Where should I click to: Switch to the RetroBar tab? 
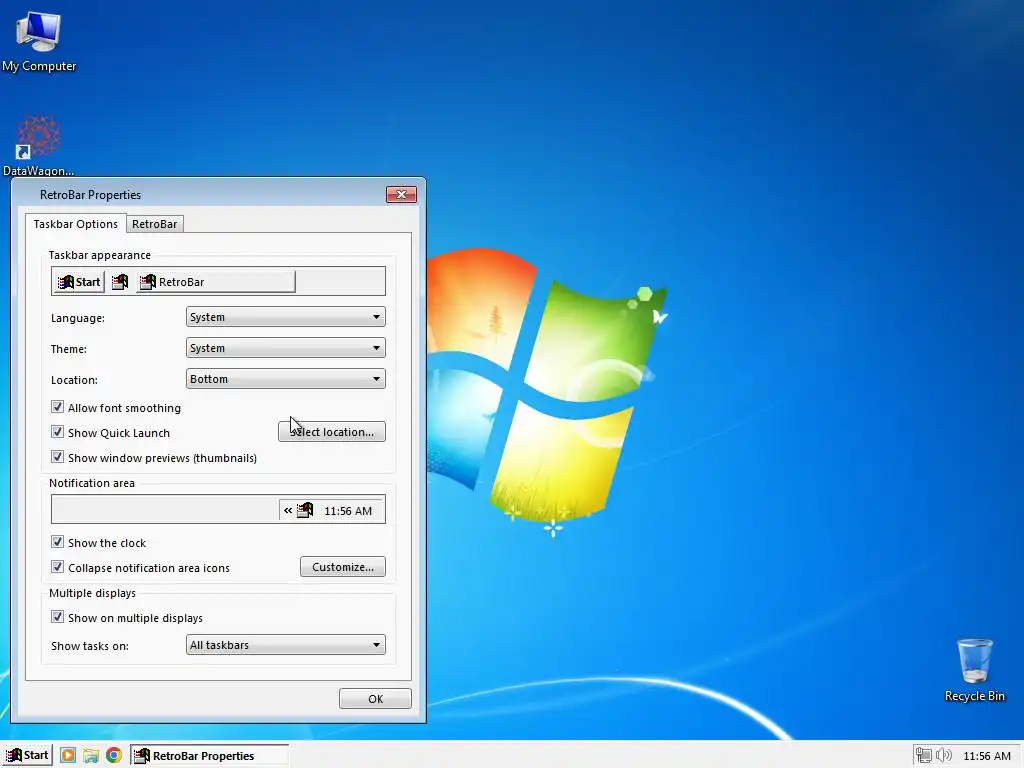coord(155,224)
